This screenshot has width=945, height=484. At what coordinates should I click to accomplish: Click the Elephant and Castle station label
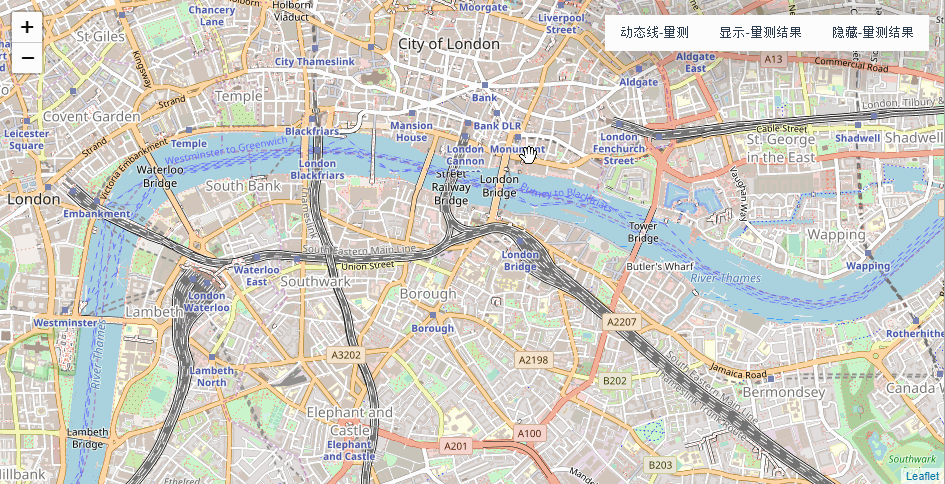click(349, 450)
